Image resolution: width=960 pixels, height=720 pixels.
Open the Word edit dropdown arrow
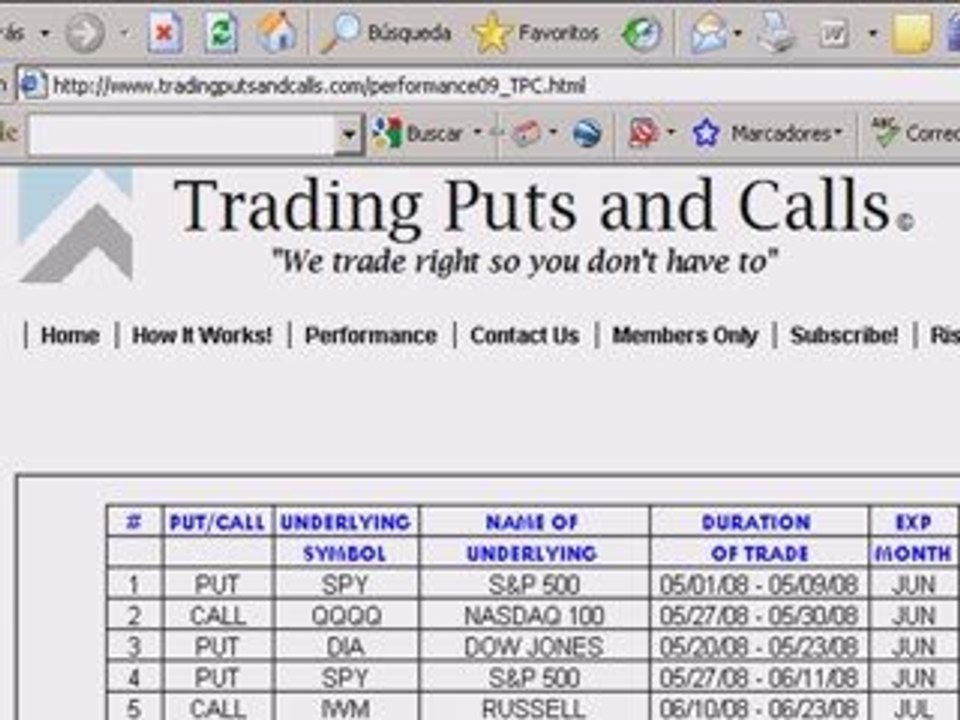click(873, 32)
